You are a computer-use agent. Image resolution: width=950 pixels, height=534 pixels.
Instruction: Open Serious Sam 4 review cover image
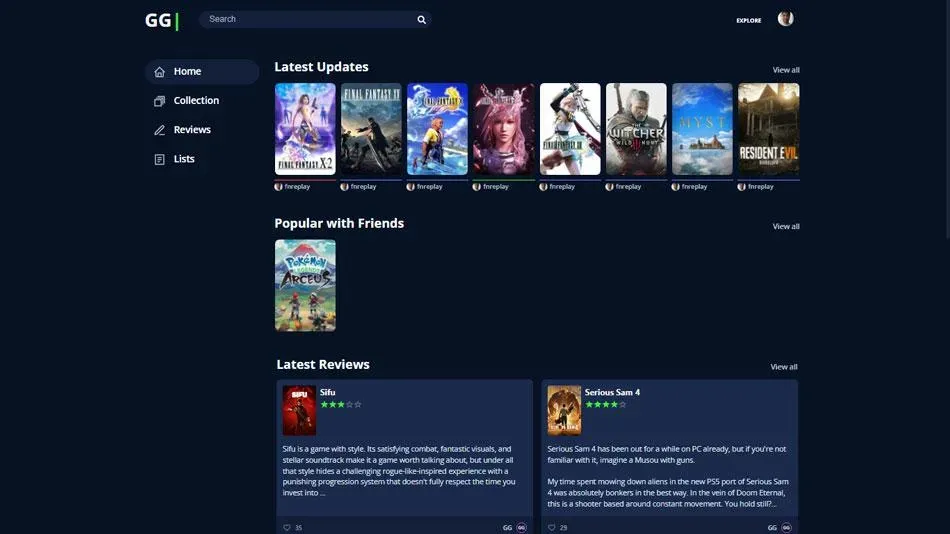[x=564, y=410]
